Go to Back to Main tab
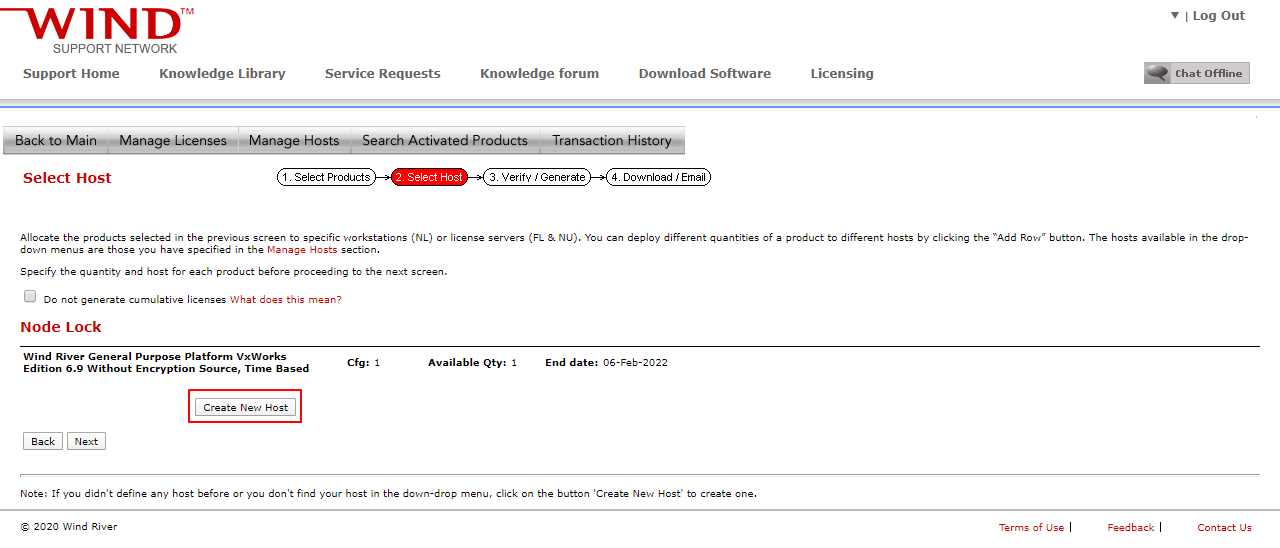Viewport: 1280px width, 548px height. pos(56,140)
